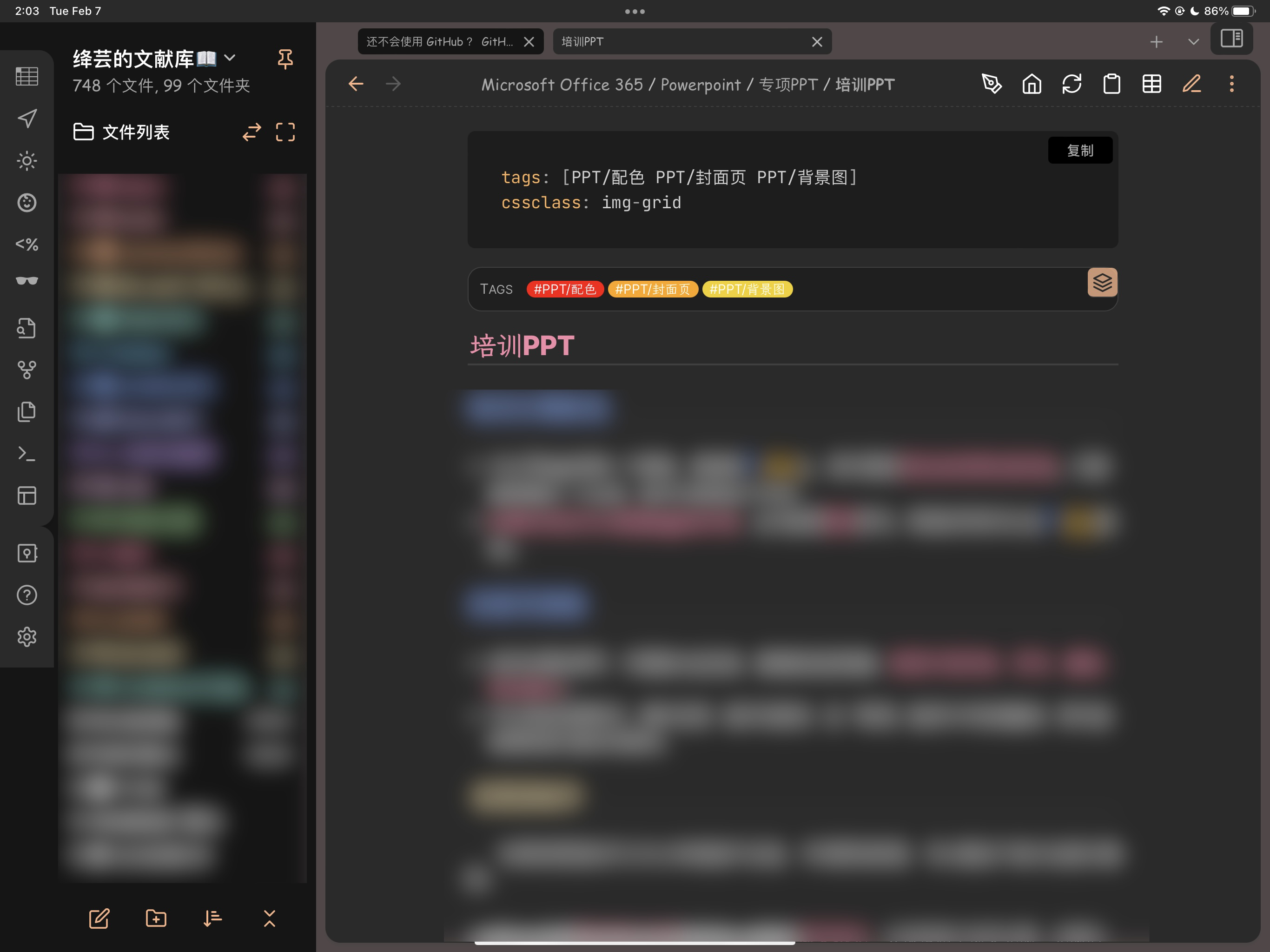The height and width of the screenshot is (952, 1270).
Task: Toggle edit mode with orange pencil icon
Action: pyautogui.click(x=1192, y=85)
